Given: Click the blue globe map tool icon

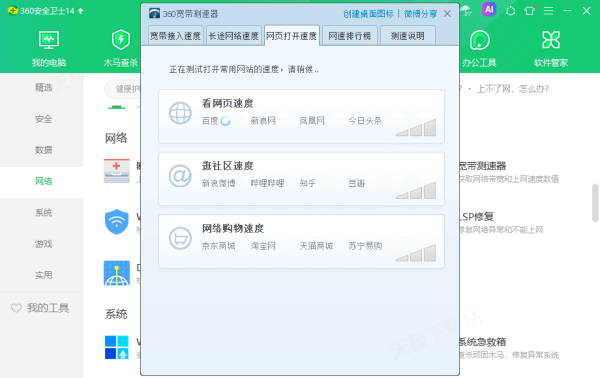Looking at the screenshot, I should (x=117, y=273).
